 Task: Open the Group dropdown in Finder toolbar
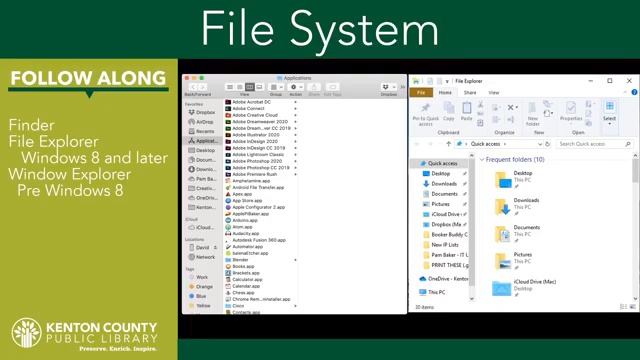tap(276, 87)
